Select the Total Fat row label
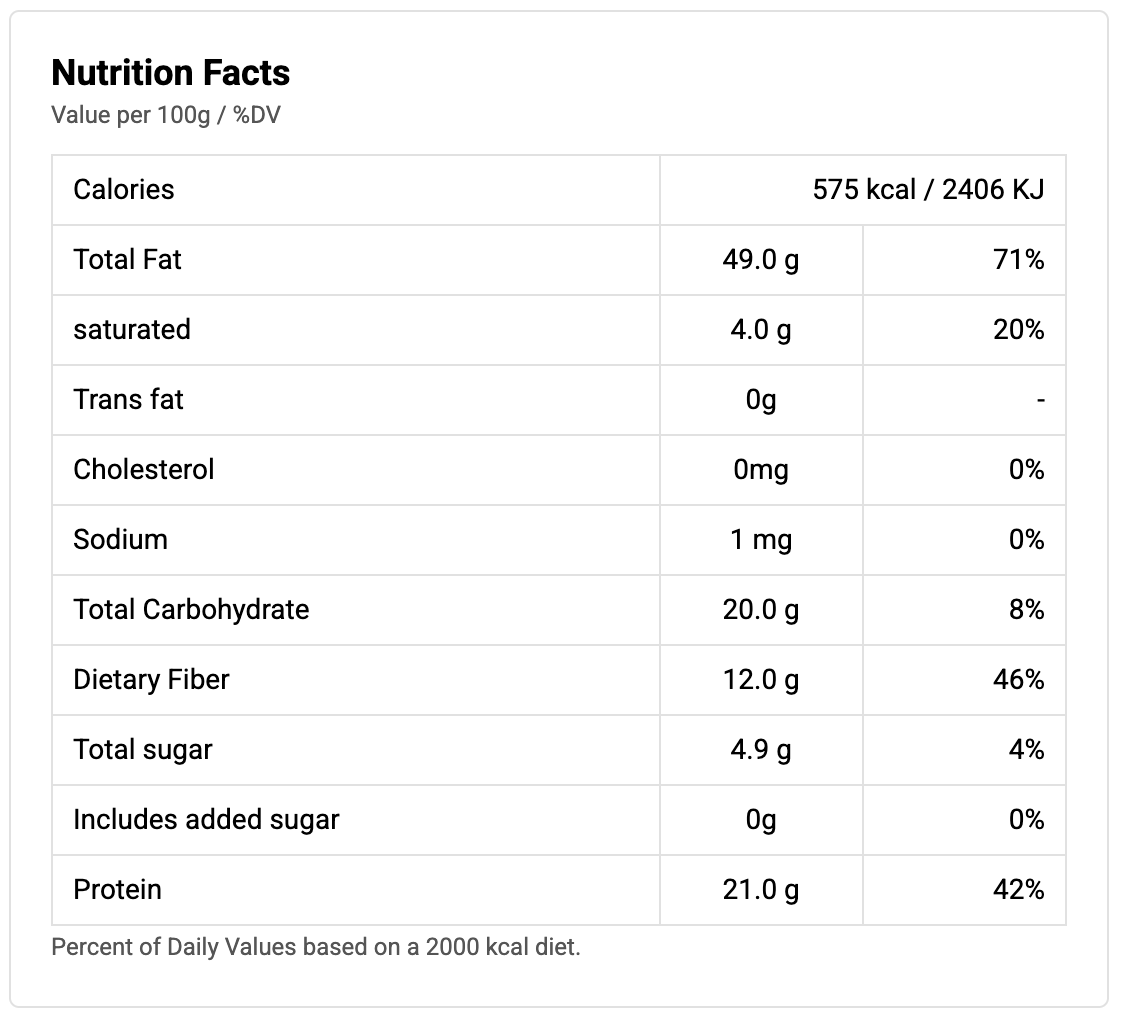 tap(128, 259)
